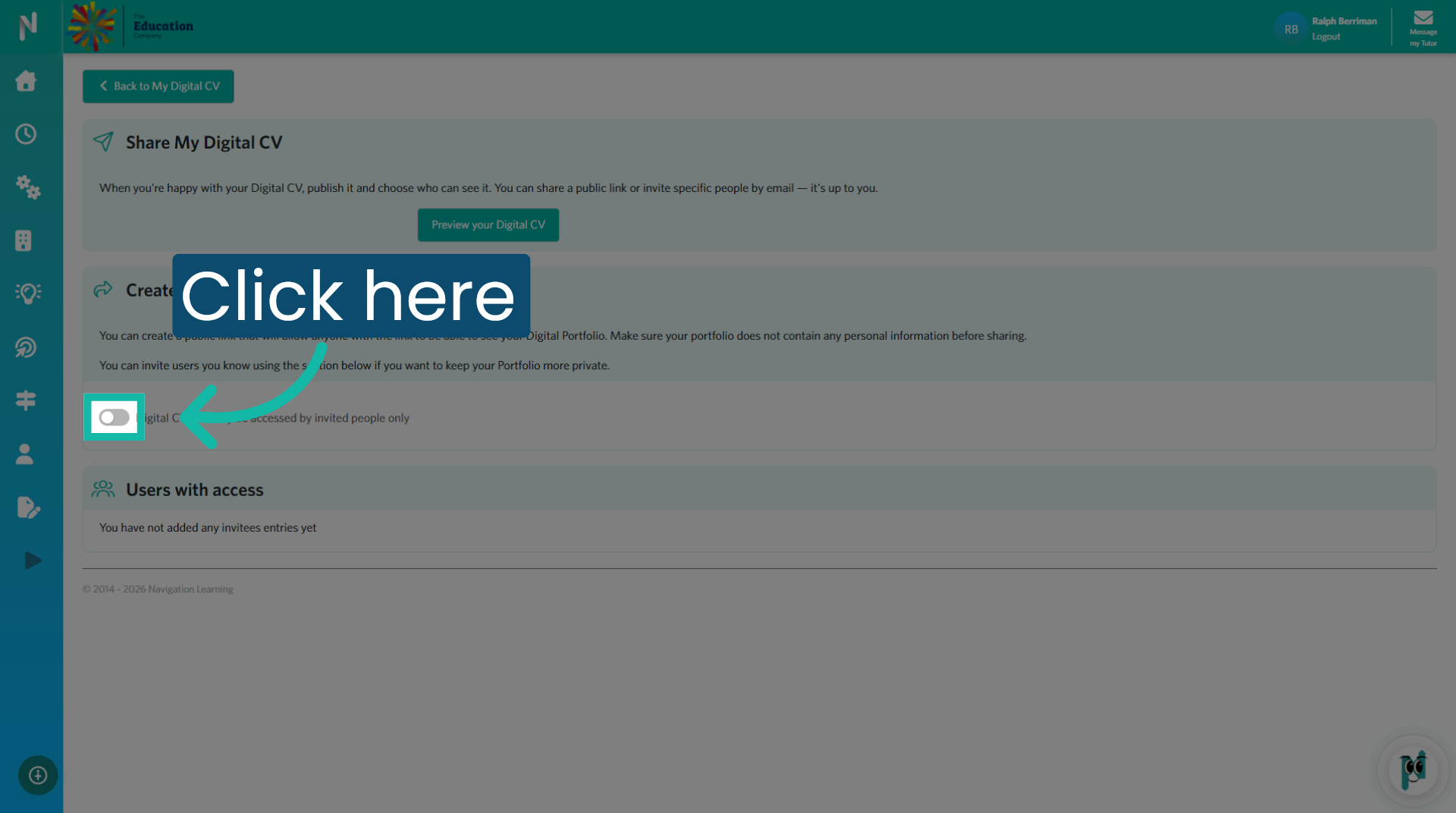Click the Education Company logo
Image resolution: width=1456 pixels, height=813 pixels.
[130, 27]
